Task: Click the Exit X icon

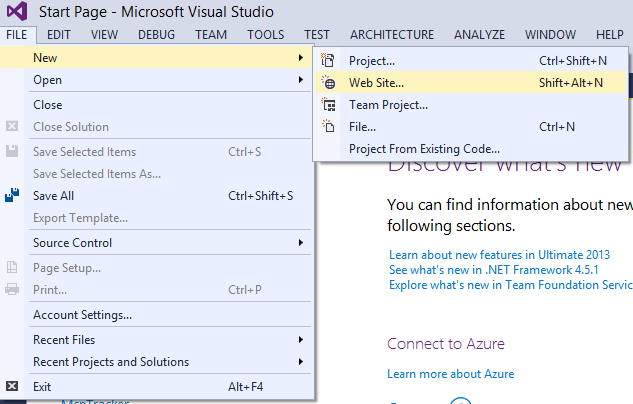Action: (x=12, y=385)
